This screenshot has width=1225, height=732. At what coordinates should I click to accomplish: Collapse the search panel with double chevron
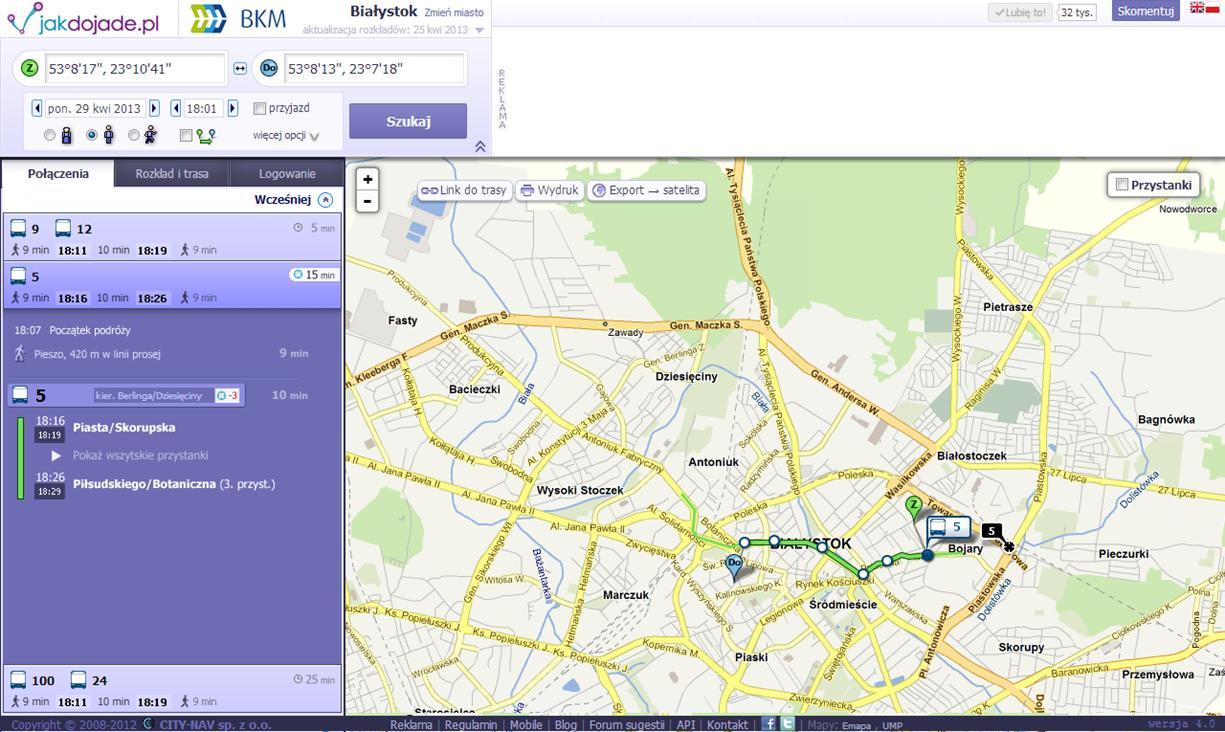click(480, 146)
